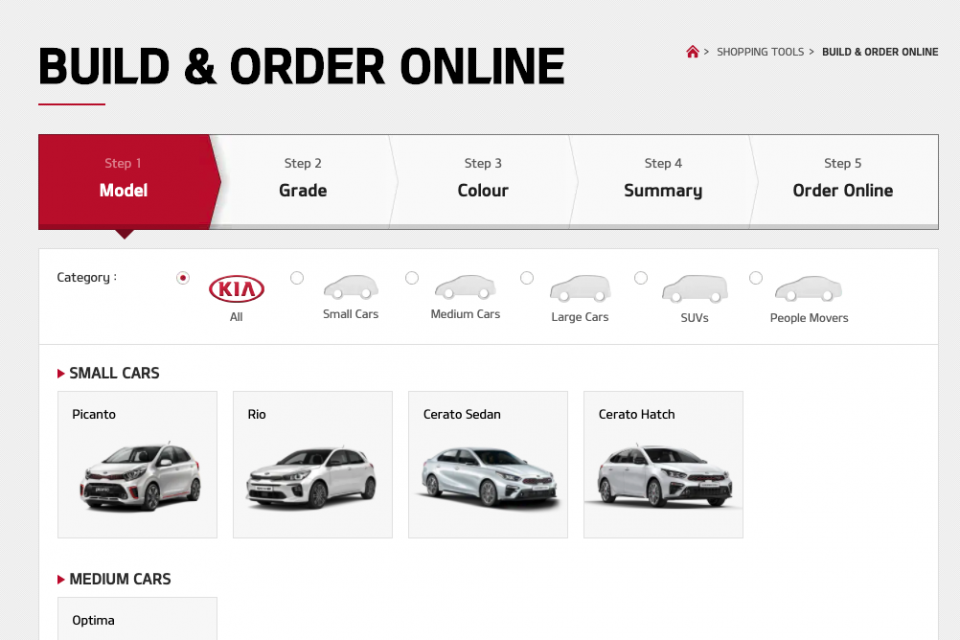Collapse the MEDIUM CARS section arrow

61,579
